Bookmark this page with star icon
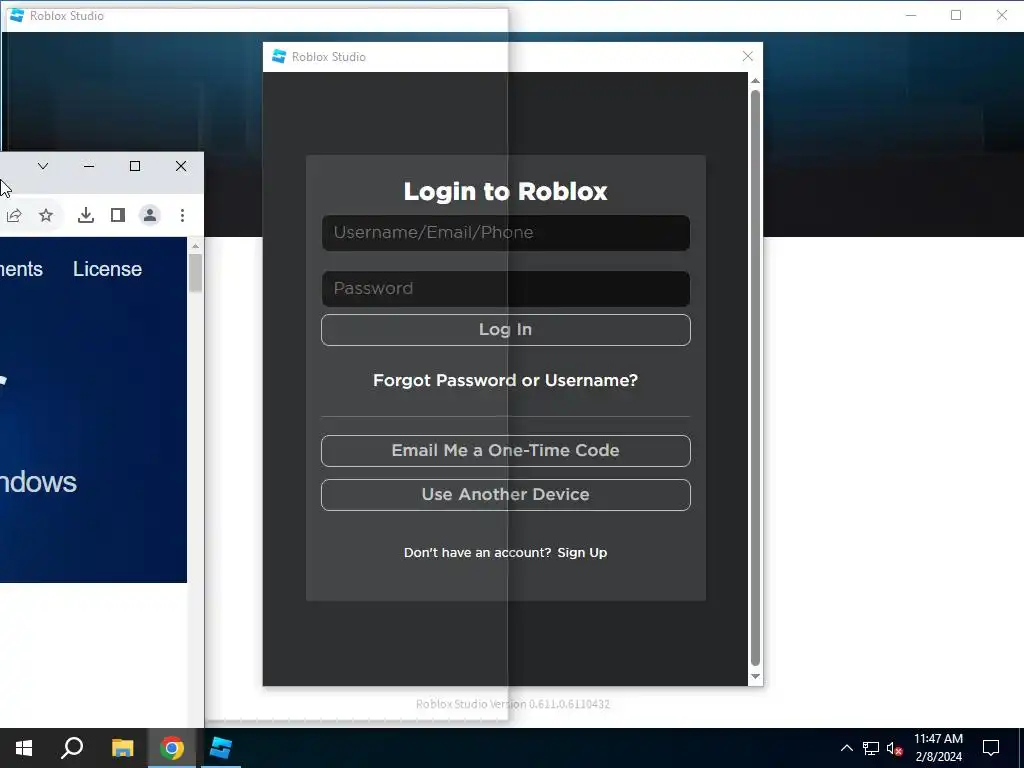 click(x=46, y=215)
